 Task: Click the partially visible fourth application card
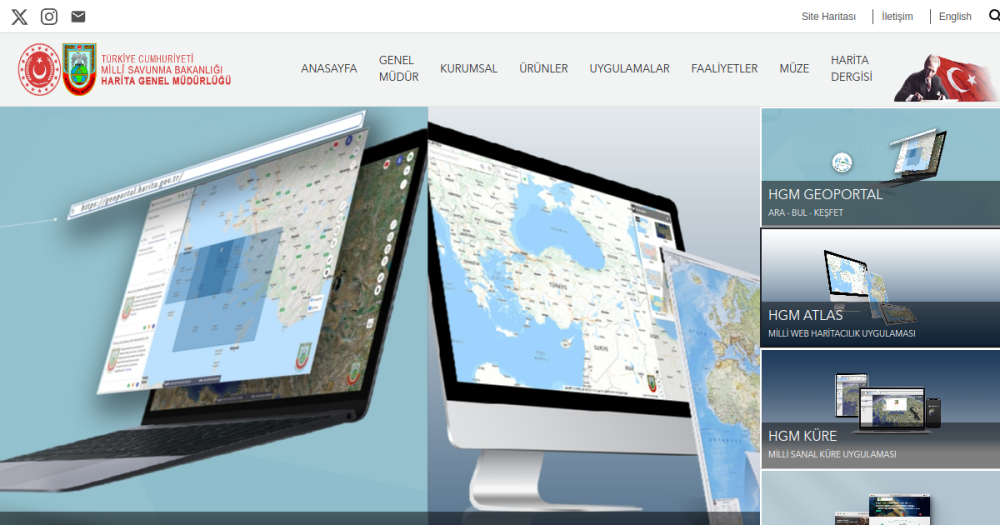click(x=880, y=498)
